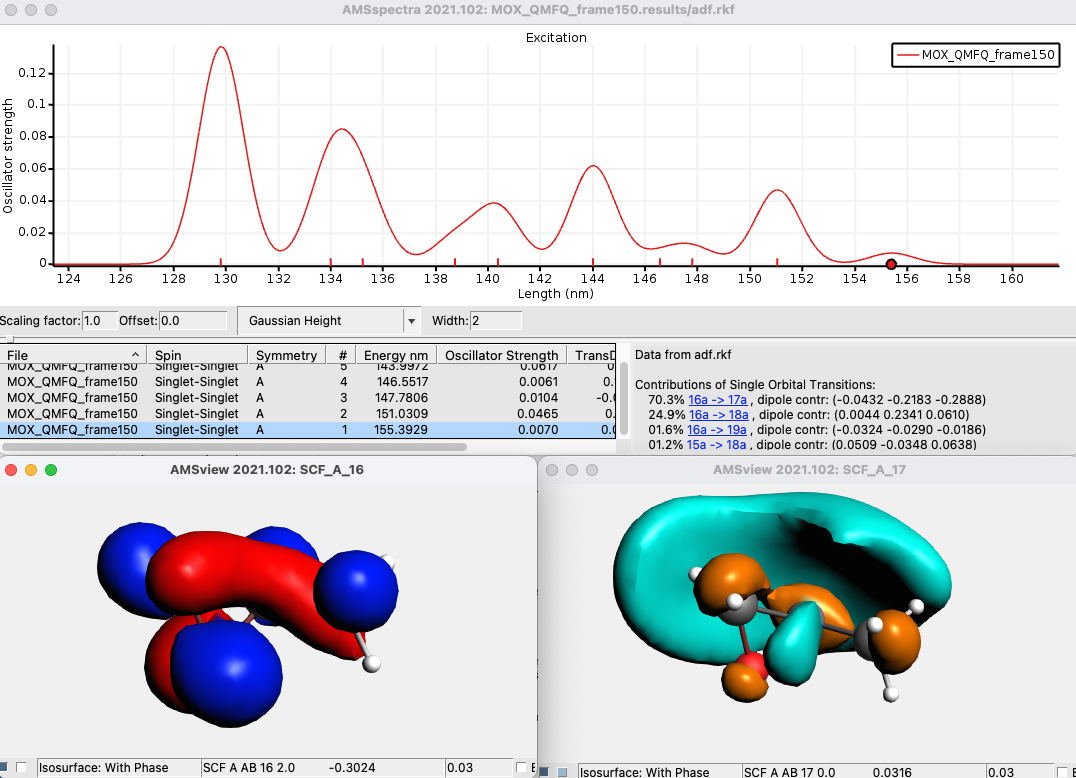This screenshot has width=1076, height=778.
Task: Enable the checkbox right of the 0.03 field in SCF_A_16
Action: point(521,766)
